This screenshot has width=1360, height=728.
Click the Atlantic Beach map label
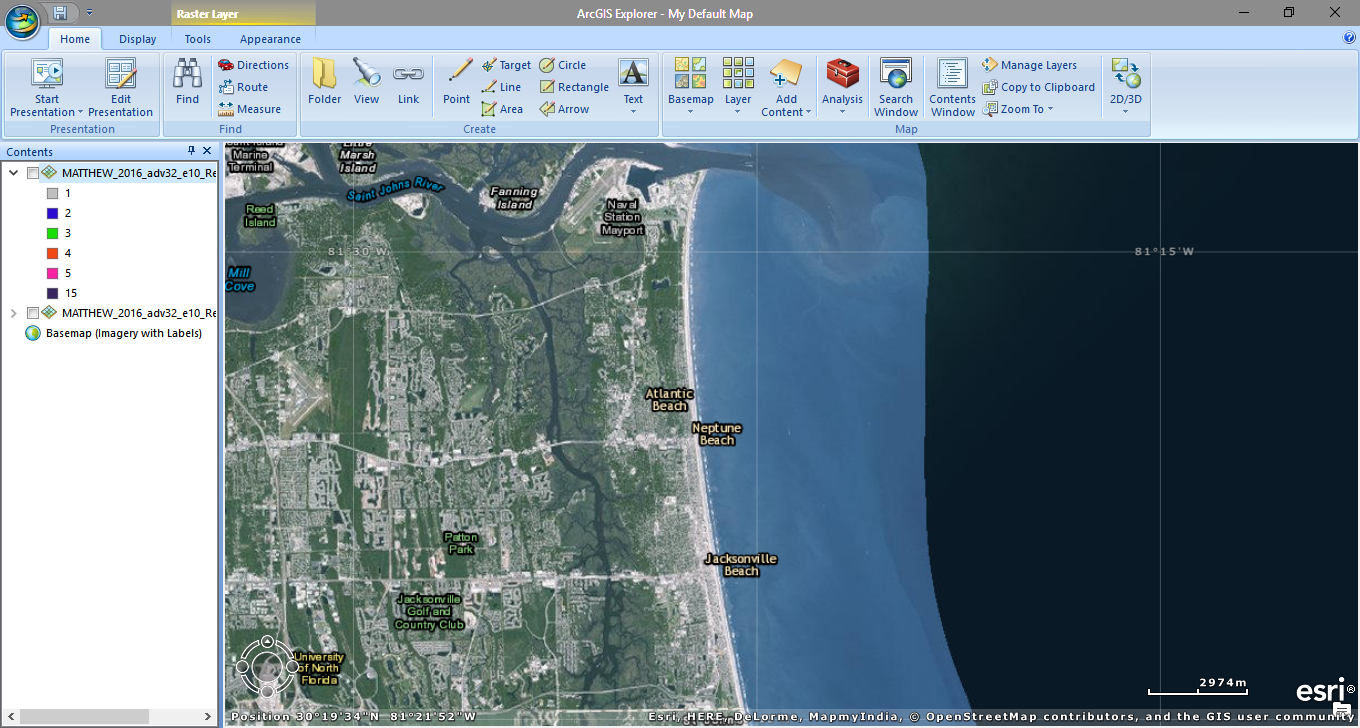point(670,399)
